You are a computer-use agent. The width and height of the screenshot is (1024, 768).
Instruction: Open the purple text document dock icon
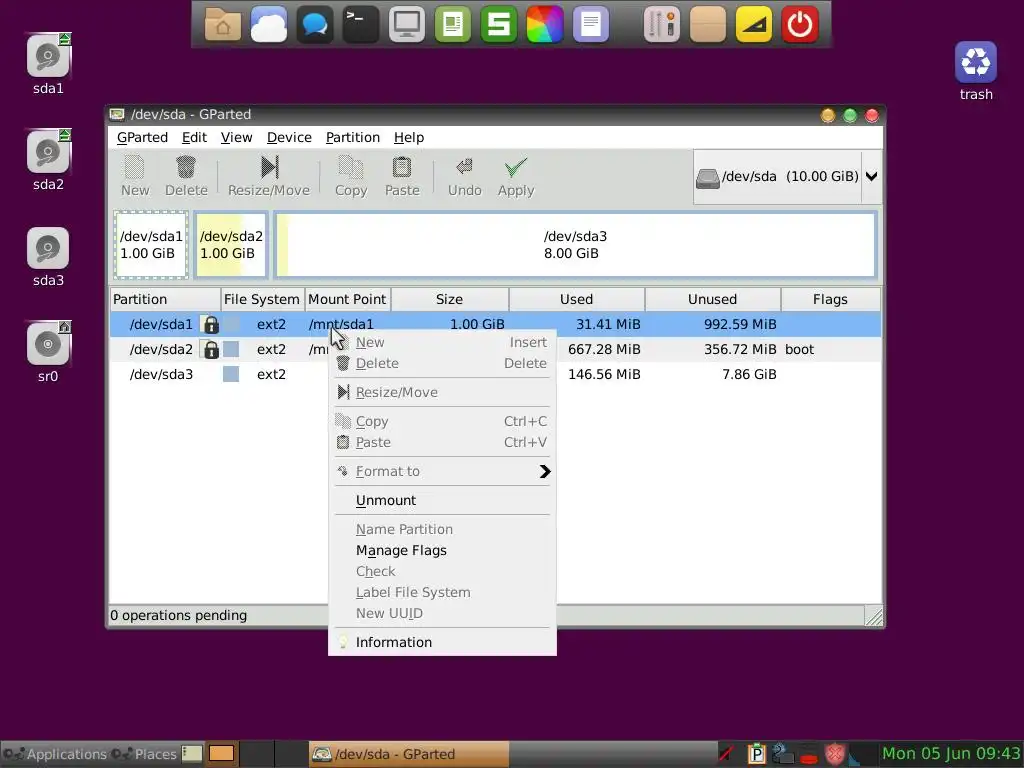click(x=591, y=25)
